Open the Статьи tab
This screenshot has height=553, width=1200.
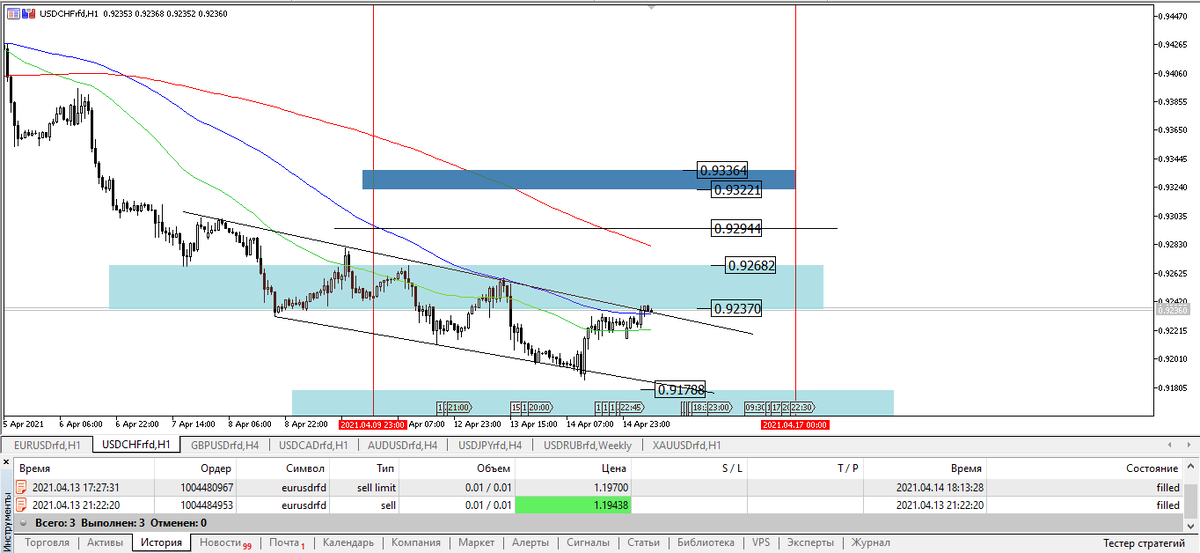642,543
